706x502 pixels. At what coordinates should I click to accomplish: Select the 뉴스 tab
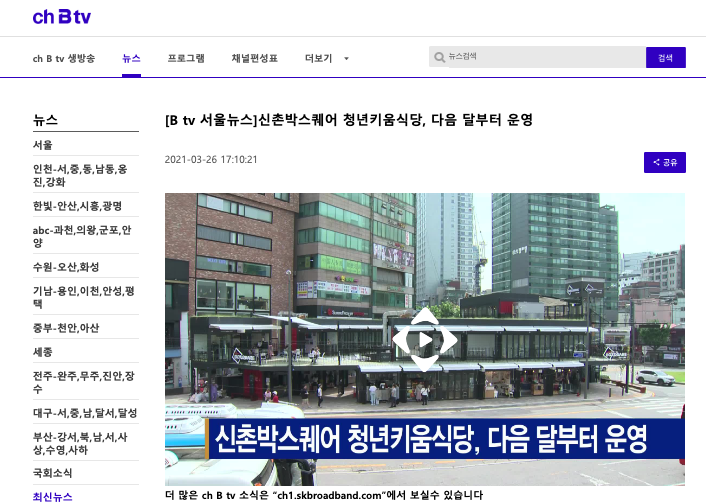131,59
